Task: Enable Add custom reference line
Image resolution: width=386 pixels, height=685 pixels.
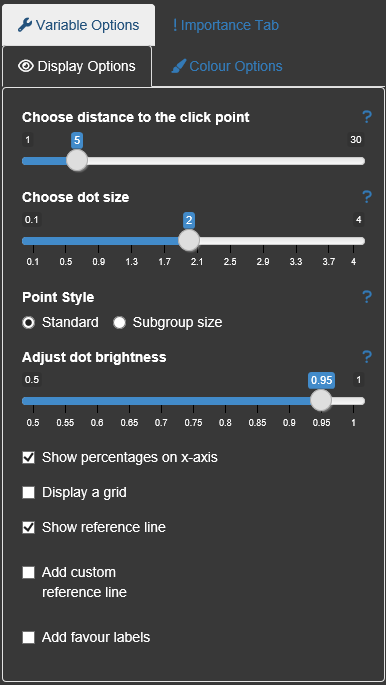Action: tap(28, 572)
